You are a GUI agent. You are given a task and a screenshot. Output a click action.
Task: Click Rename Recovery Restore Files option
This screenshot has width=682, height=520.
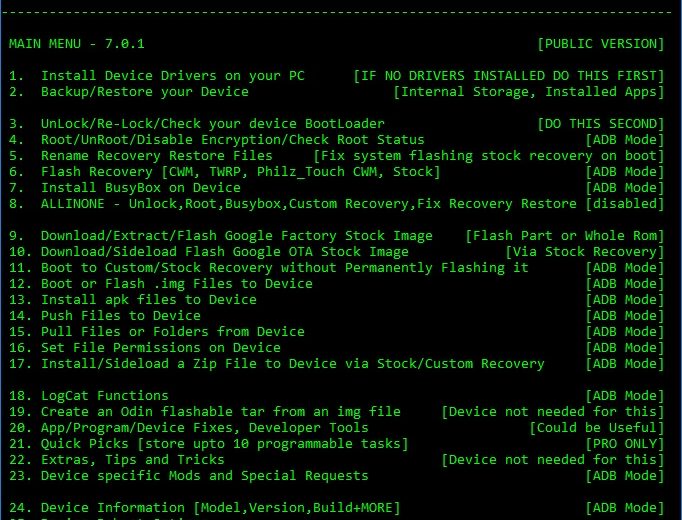pos(156,156)
